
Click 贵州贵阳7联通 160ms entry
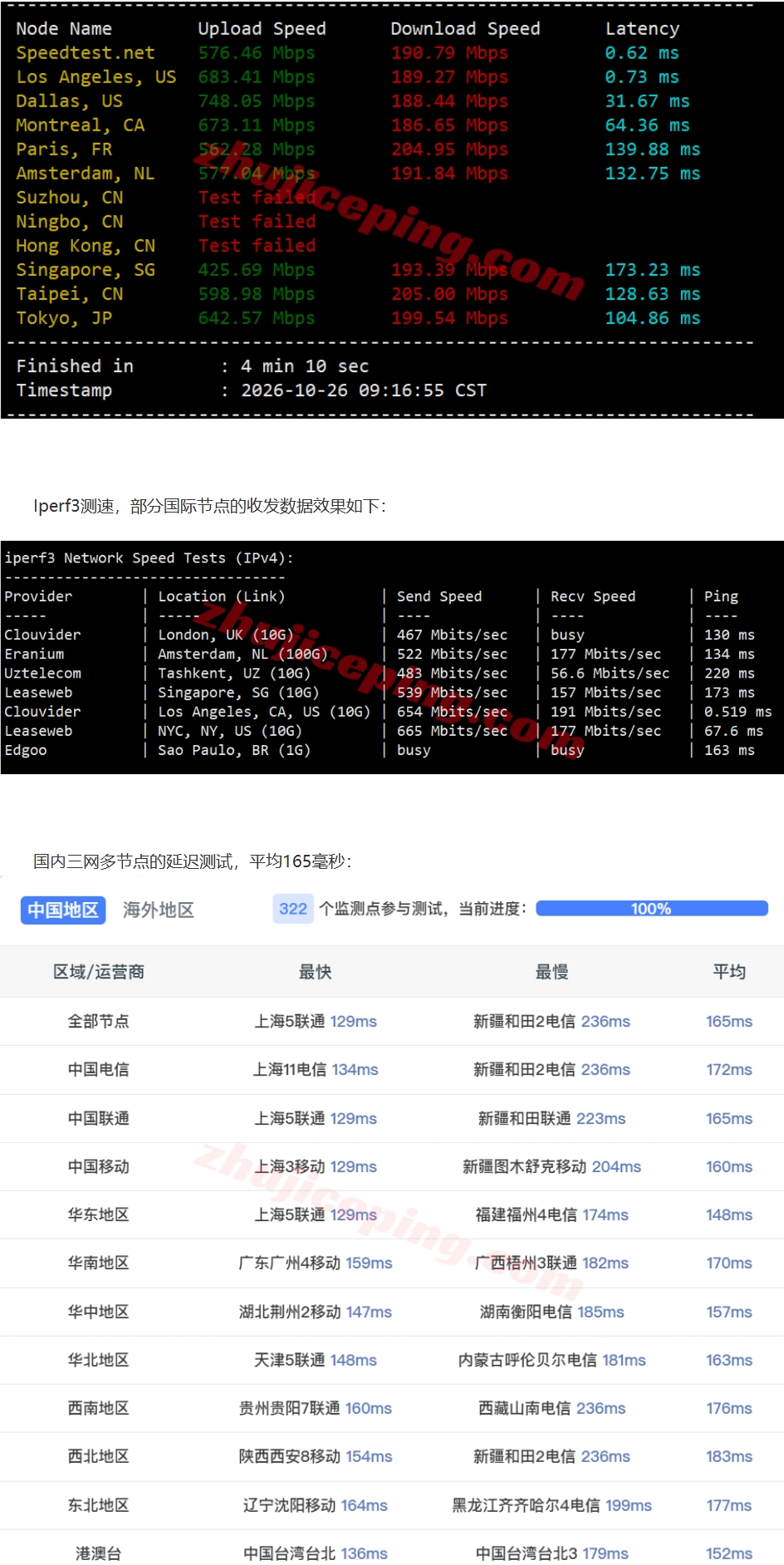click(316, 1408)
